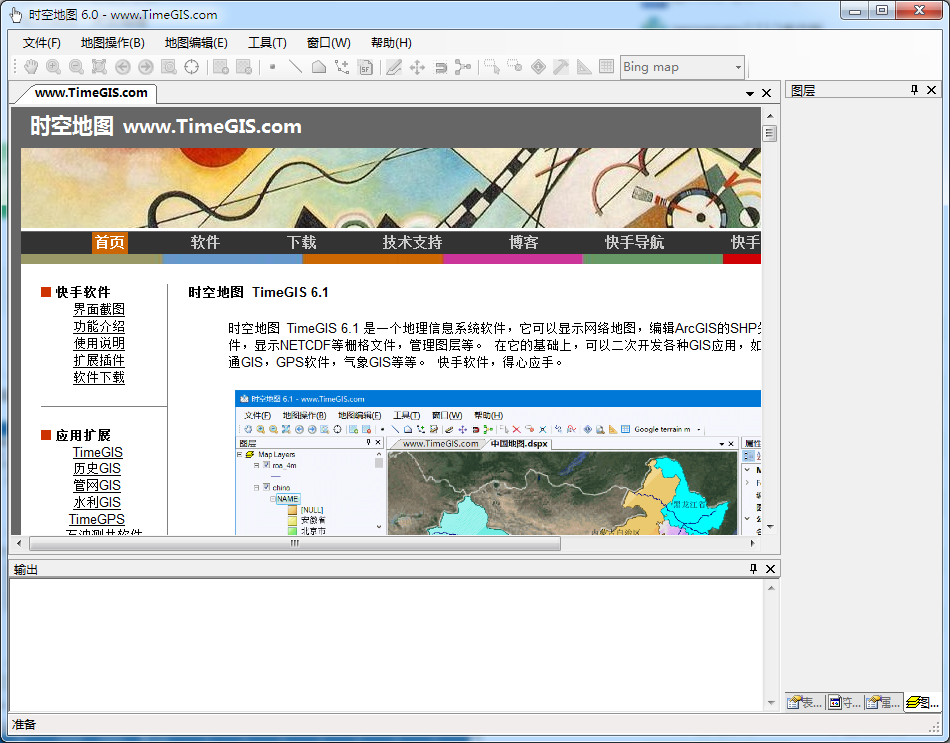The width and height of the screenshot is (950, 743).
Task: Open the 地图操作(B) menu
Action: click(x=113, y=42)
